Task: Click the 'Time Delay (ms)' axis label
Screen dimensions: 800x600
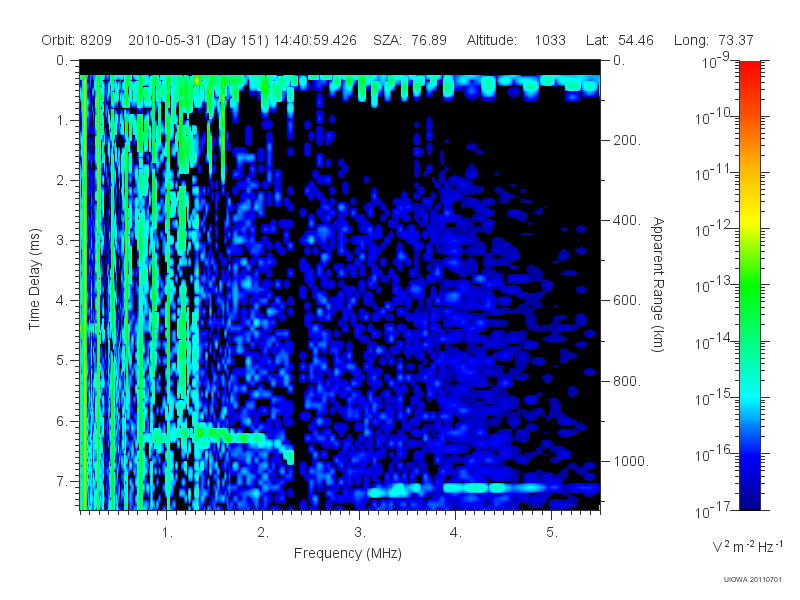Action: tap(34, 279)
